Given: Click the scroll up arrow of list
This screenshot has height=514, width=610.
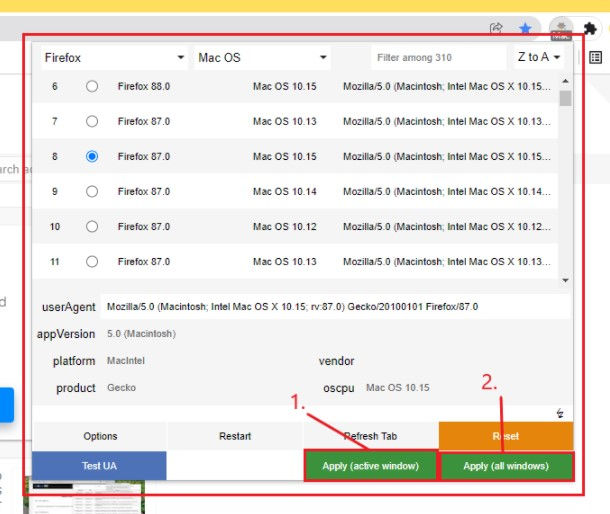Looking at the screenshot, I should 566,81.
